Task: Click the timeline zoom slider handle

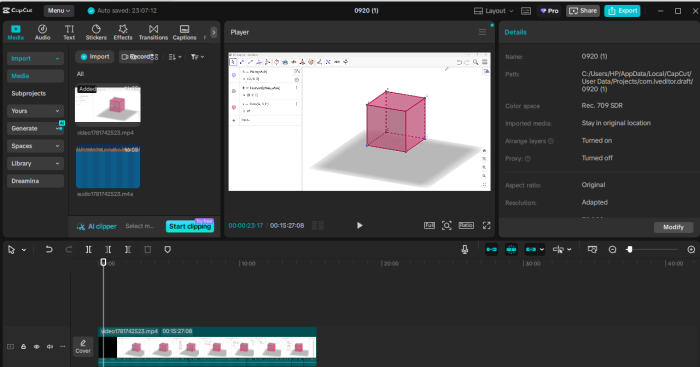Action: (x=629, y=250)
